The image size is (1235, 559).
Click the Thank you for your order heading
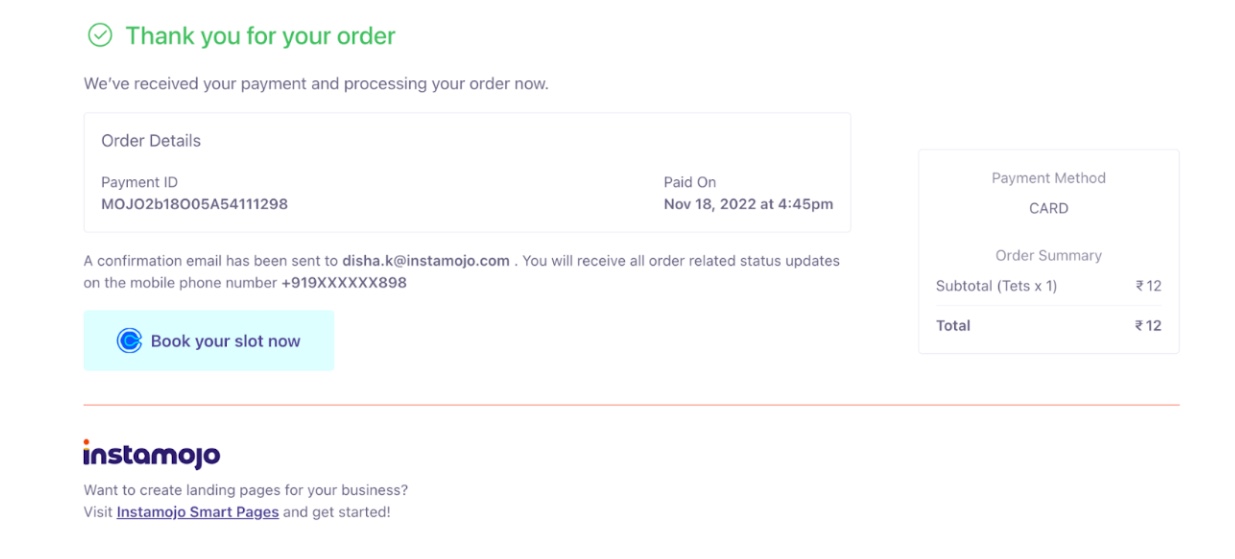click(x=260, y=36)
